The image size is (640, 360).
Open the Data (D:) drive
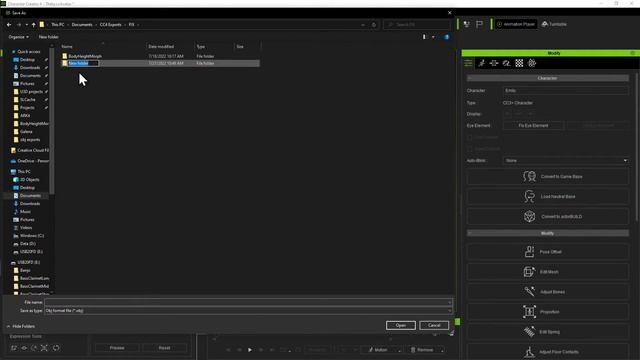[x=27, y=244]
